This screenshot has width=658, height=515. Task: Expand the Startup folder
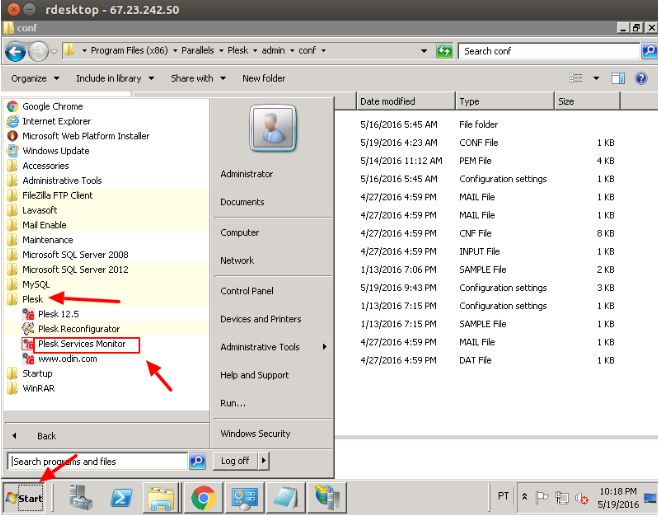pyautogui.click(x=29, y=374)
